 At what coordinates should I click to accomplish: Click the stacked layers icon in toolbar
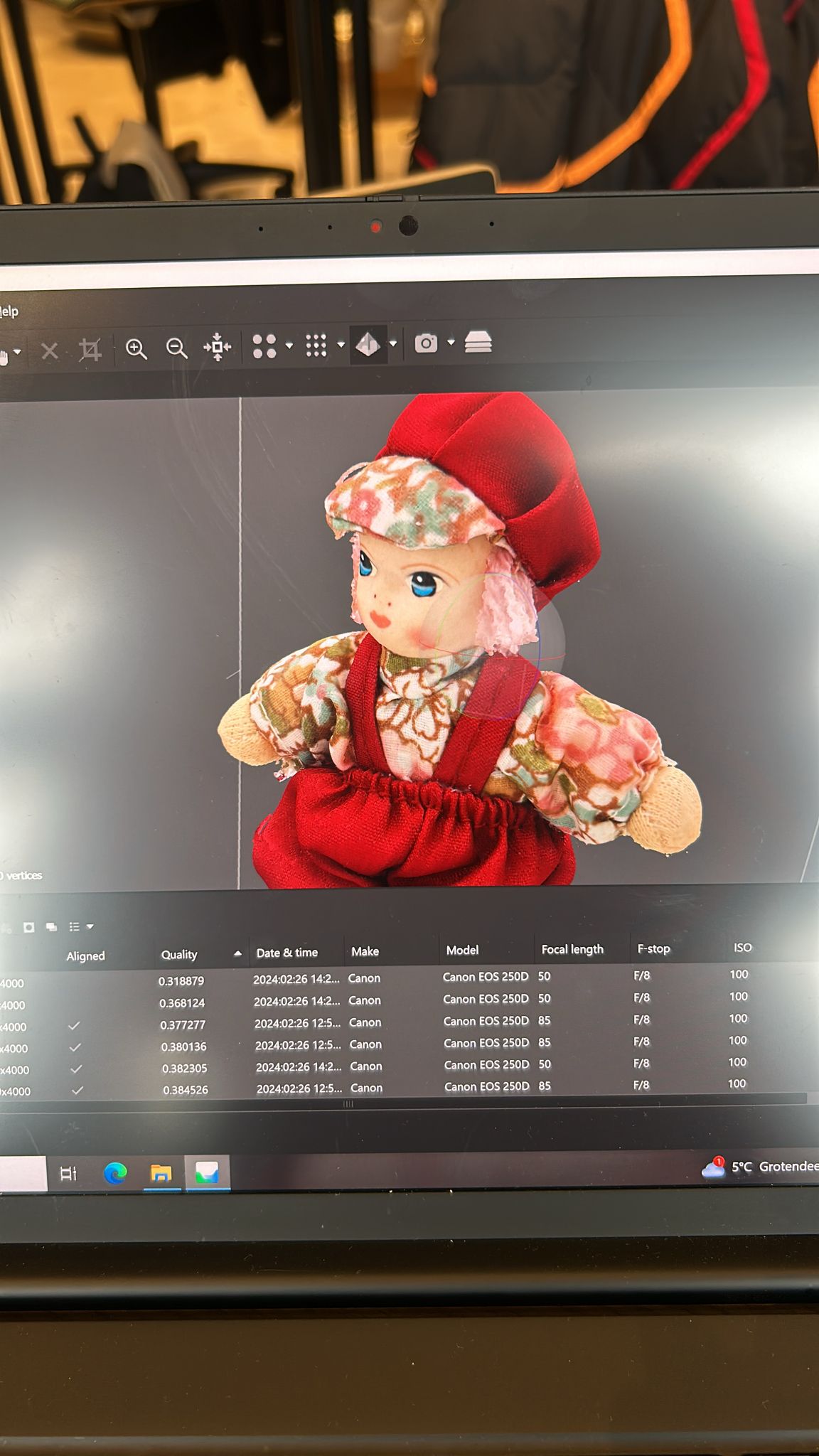click(478, 343)
